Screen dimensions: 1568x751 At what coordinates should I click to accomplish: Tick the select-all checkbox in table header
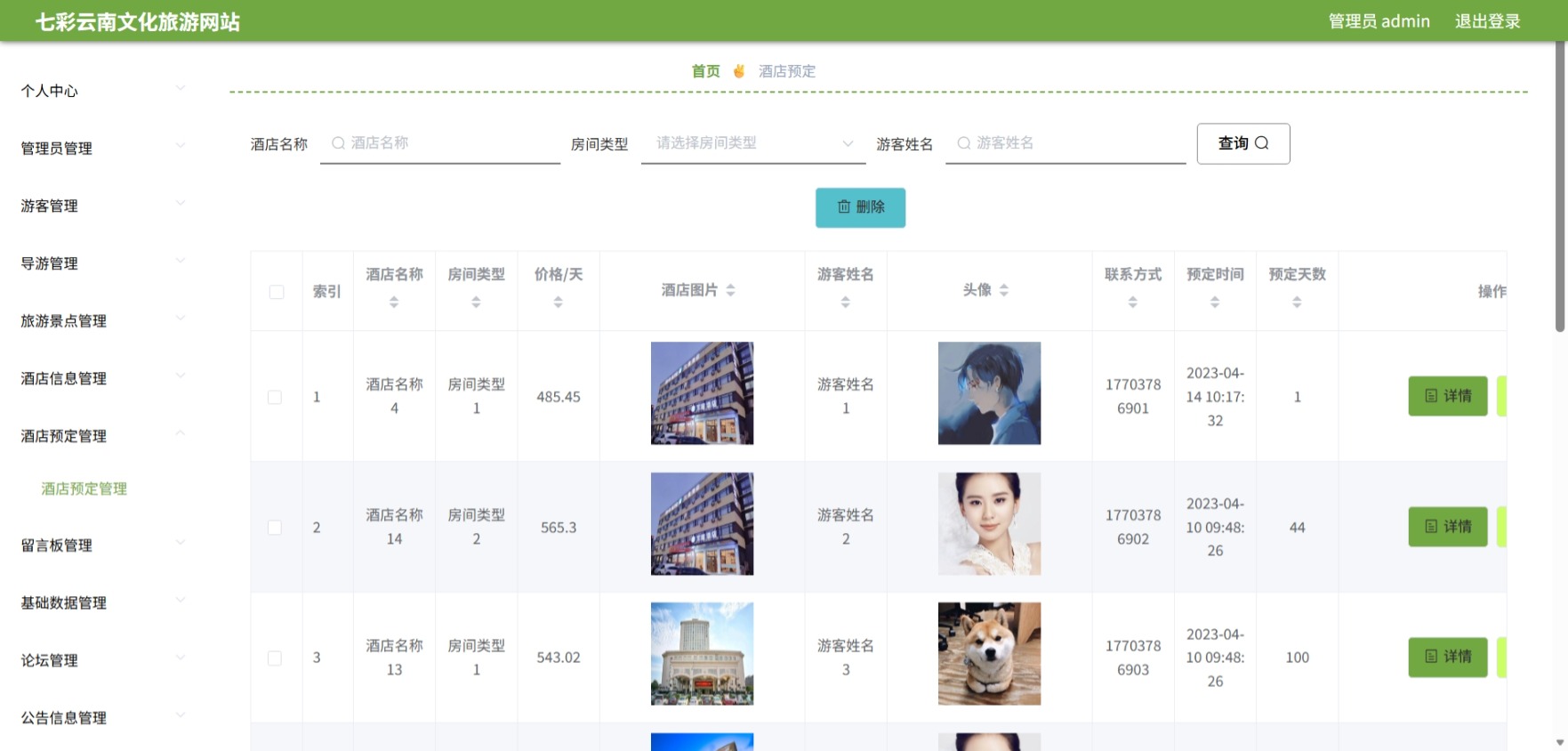pos(277,292)
